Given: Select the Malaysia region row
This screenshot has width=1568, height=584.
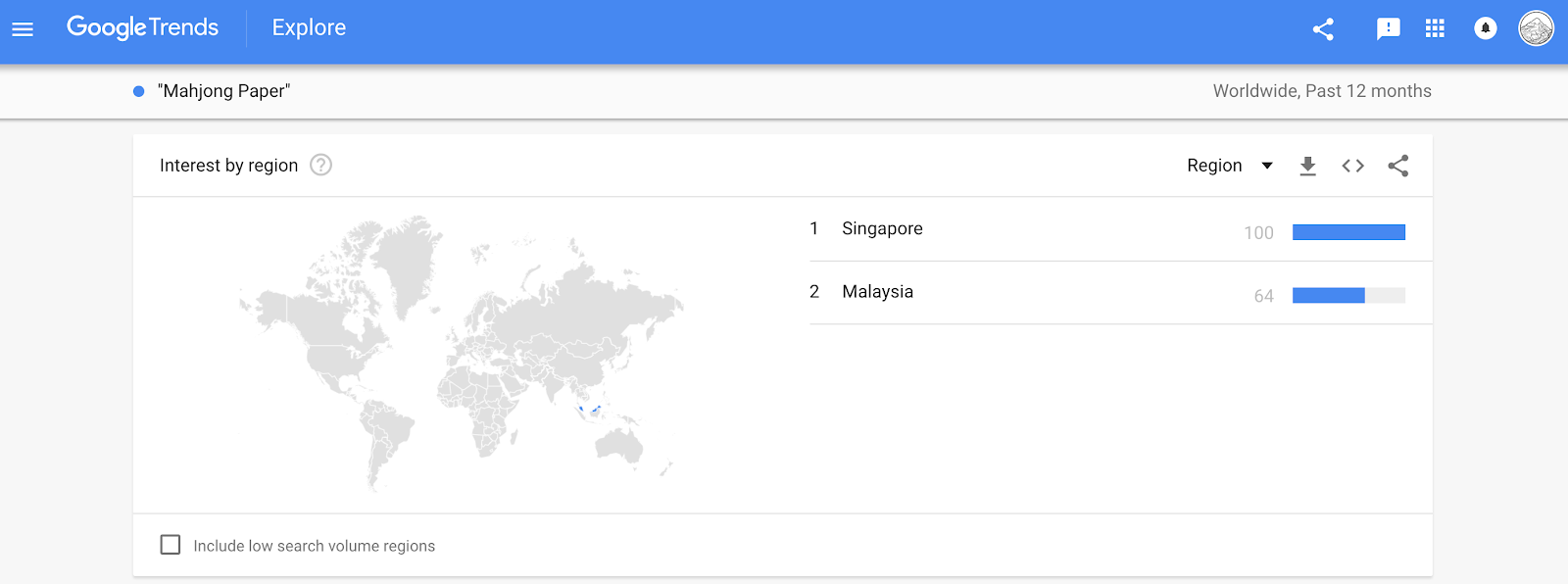Looking at the screenshot, I should coord(1120,292).
